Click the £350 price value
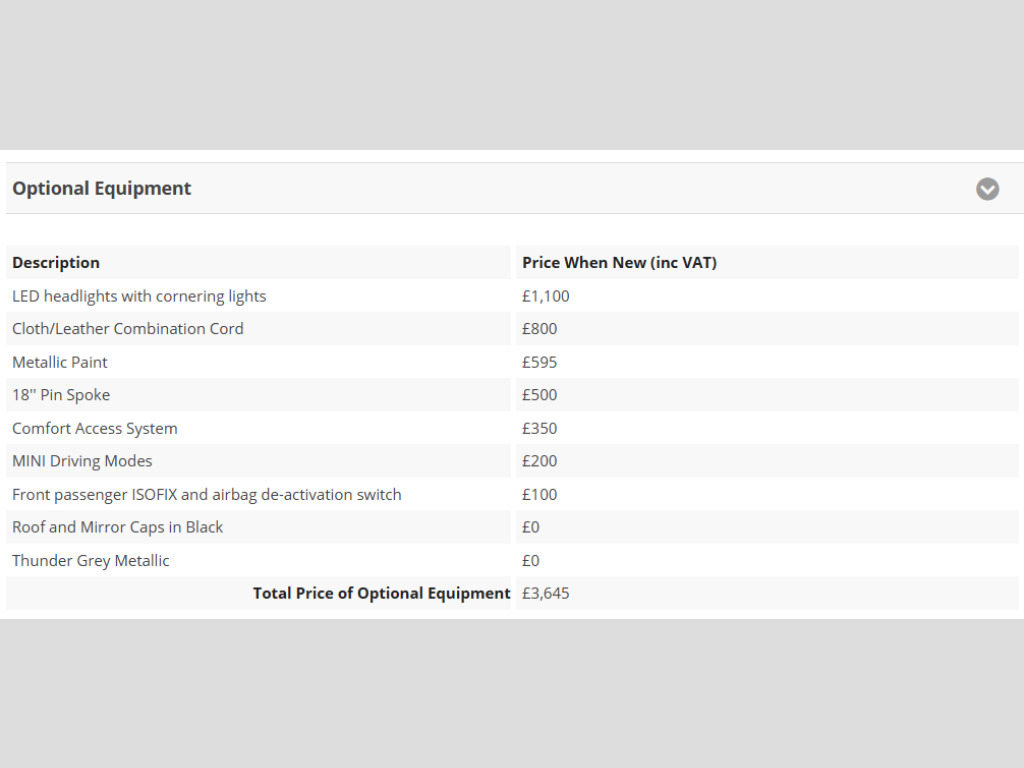 [539, 428]
